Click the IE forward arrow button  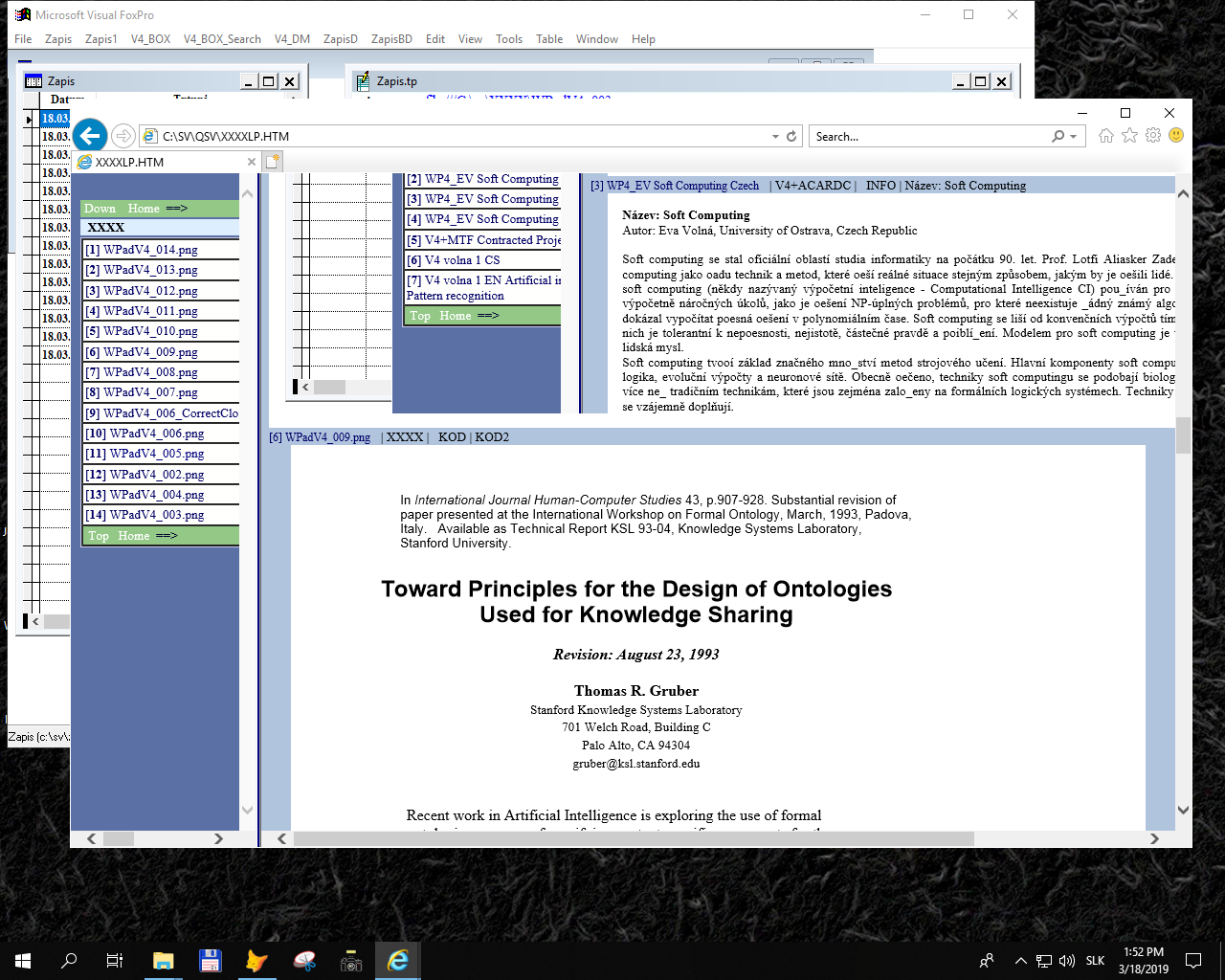tap(122, 136)
